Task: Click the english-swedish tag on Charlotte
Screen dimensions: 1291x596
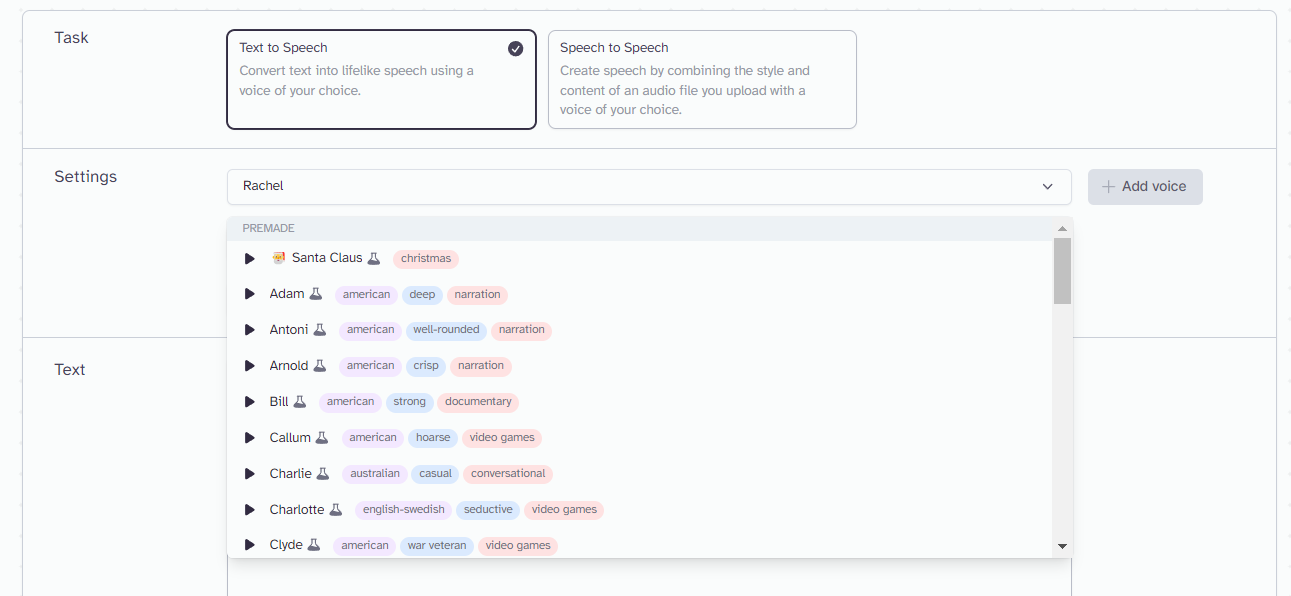Action: click(x=404, y=510)
